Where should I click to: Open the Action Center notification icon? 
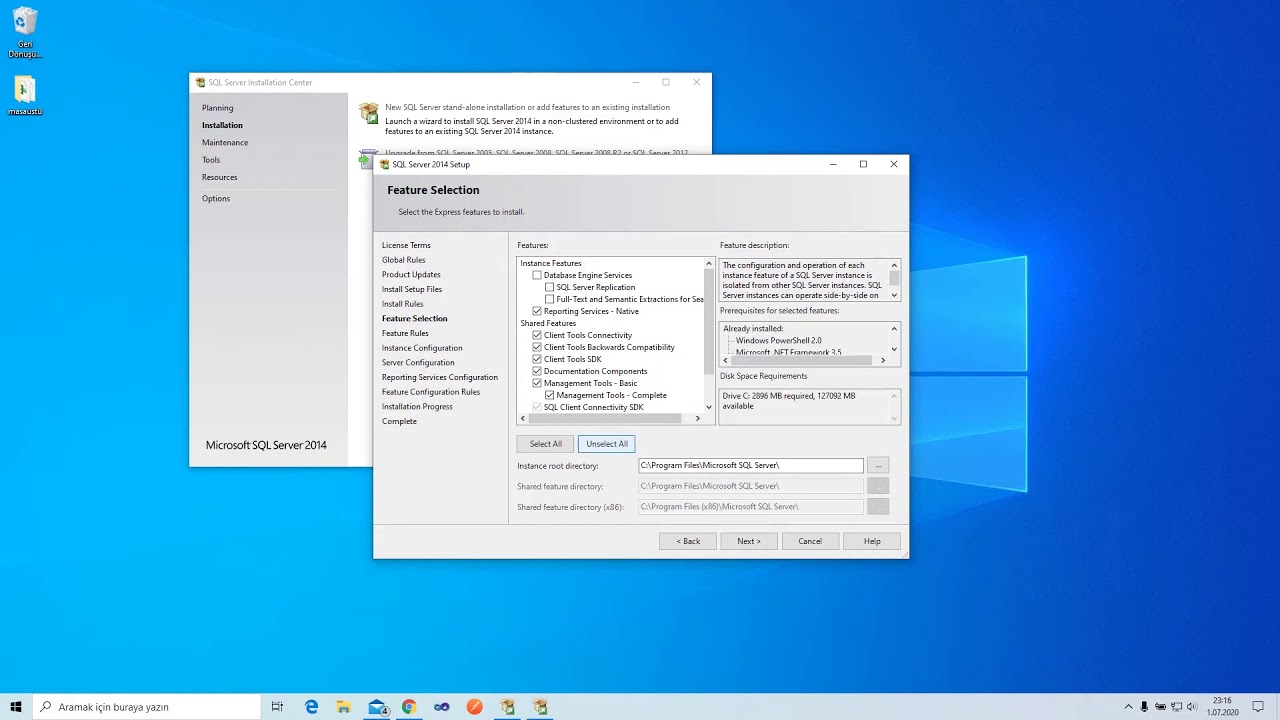click(1259, 707)
